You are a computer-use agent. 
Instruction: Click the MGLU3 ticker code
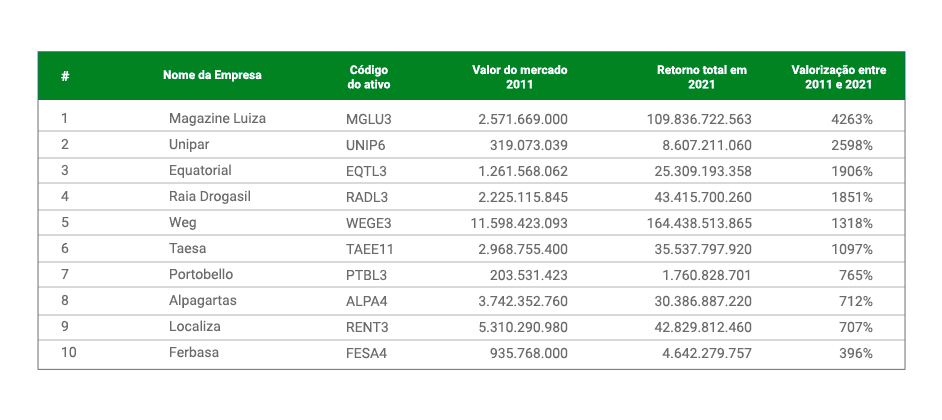tap(369, 119)
